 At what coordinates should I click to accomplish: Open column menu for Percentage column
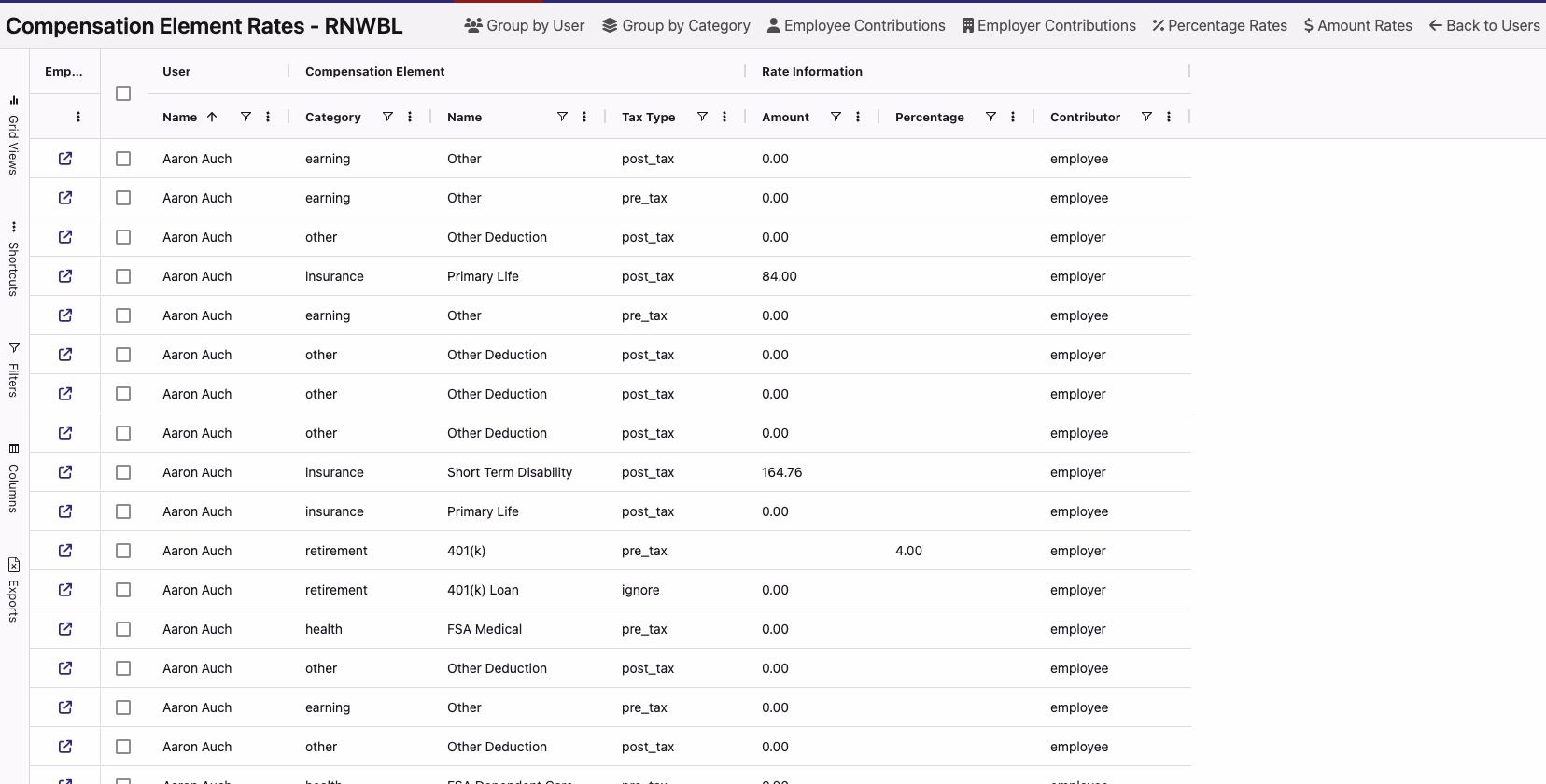point(1013,117)
